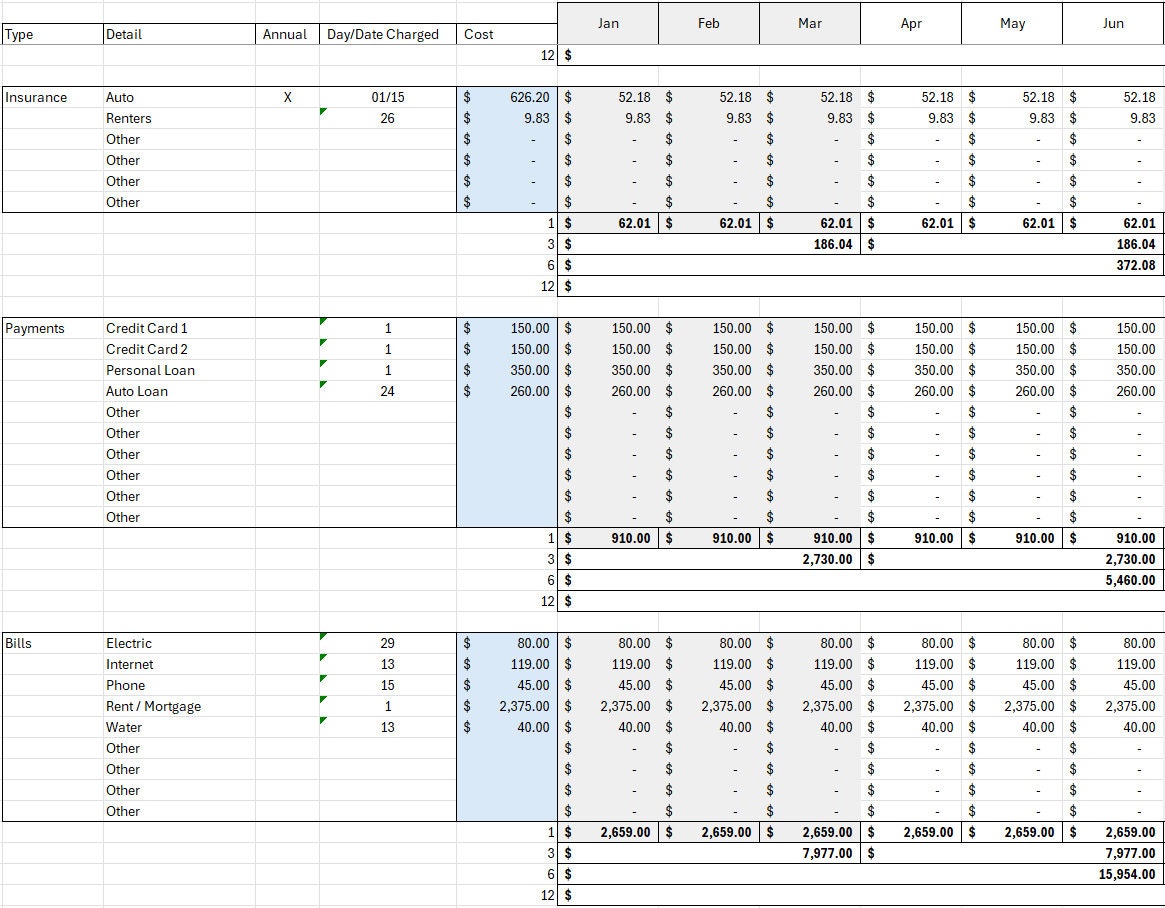Select the 01/15 date charged cell
The height and width of the screenshot is (908, 1165).
pyautogui.click(x=388, y=97)
